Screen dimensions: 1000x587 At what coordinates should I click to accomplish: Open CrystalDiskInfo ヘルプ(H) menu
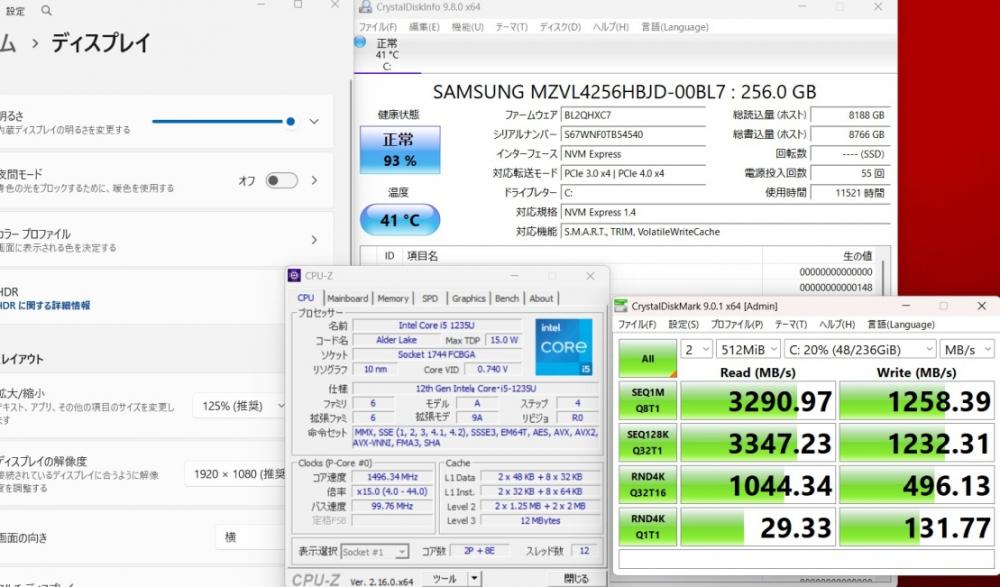(610, 27)
